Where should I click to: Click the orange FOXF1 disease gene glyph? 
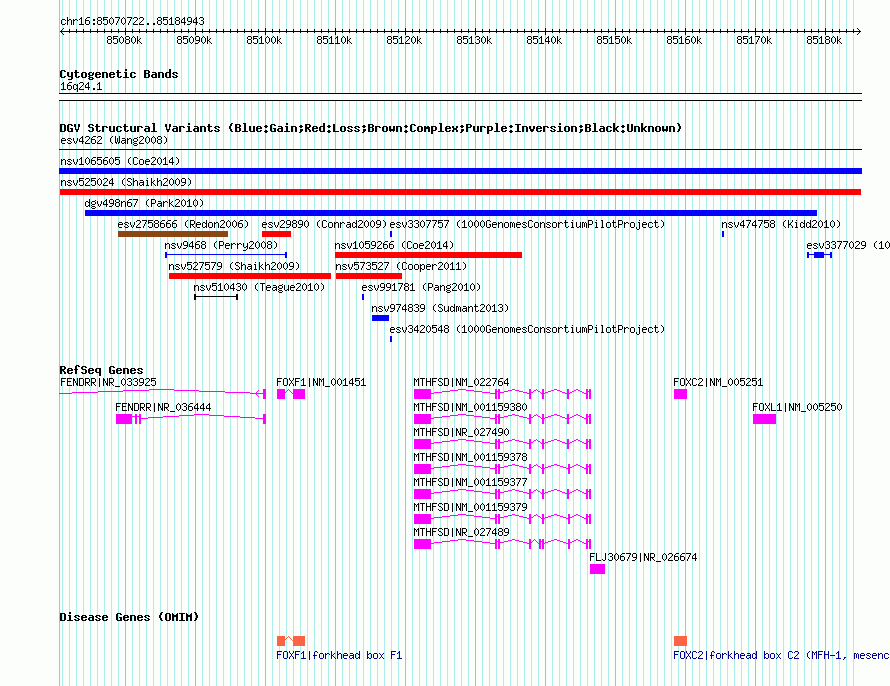tap(291, 641)
